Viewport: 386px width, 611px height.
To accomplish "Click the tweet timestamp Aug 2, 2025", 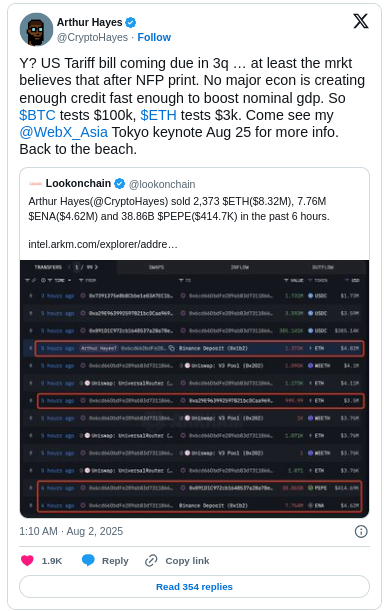I will 71,531.
